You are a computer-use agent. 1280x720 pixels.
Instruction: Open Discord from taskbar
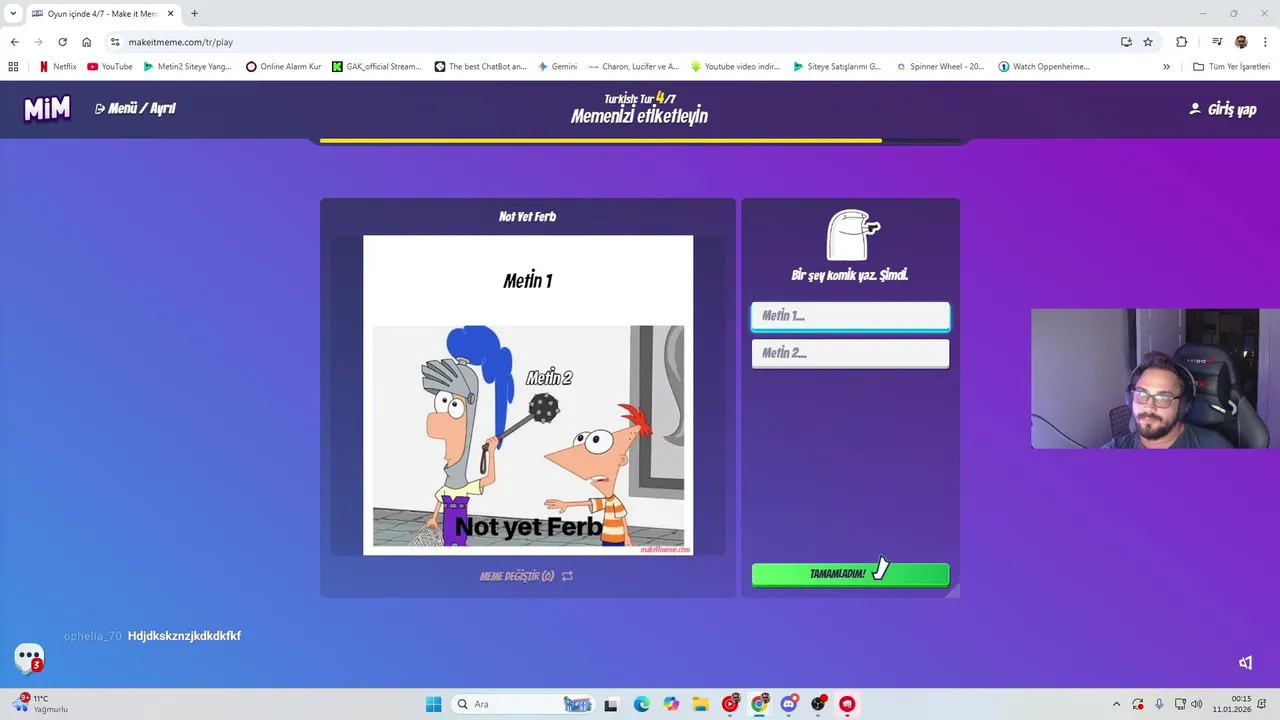789,704
